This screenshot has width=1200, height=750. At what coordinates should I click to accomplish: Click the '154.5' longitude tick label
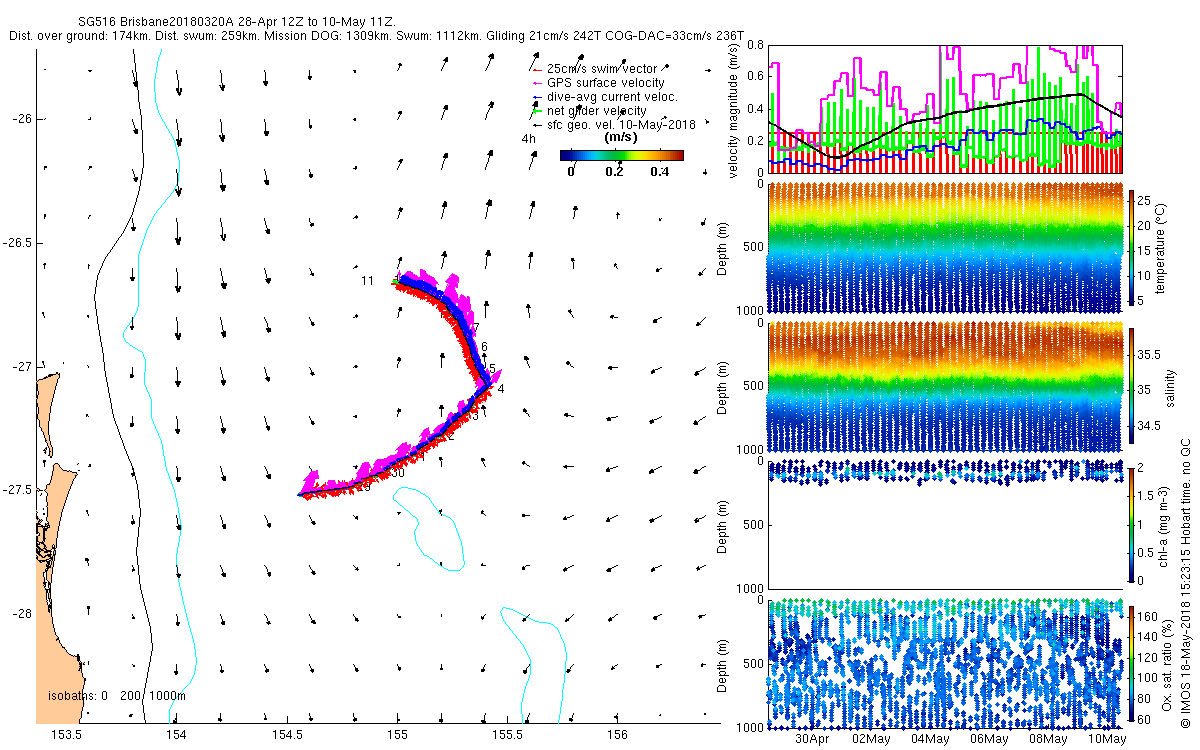point(287,735)
